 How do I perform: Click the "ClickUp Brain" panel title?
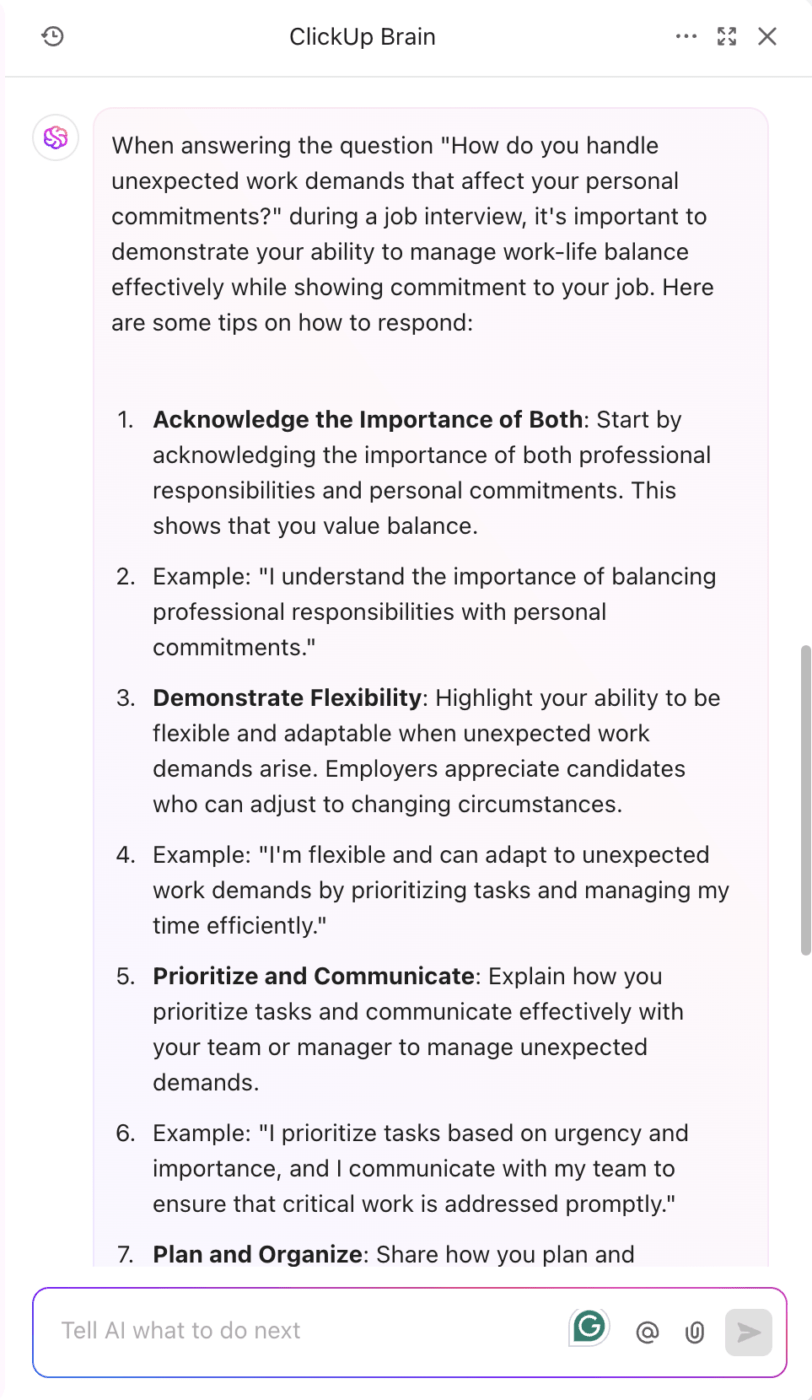pyautogui.click(x=362, y=37)
